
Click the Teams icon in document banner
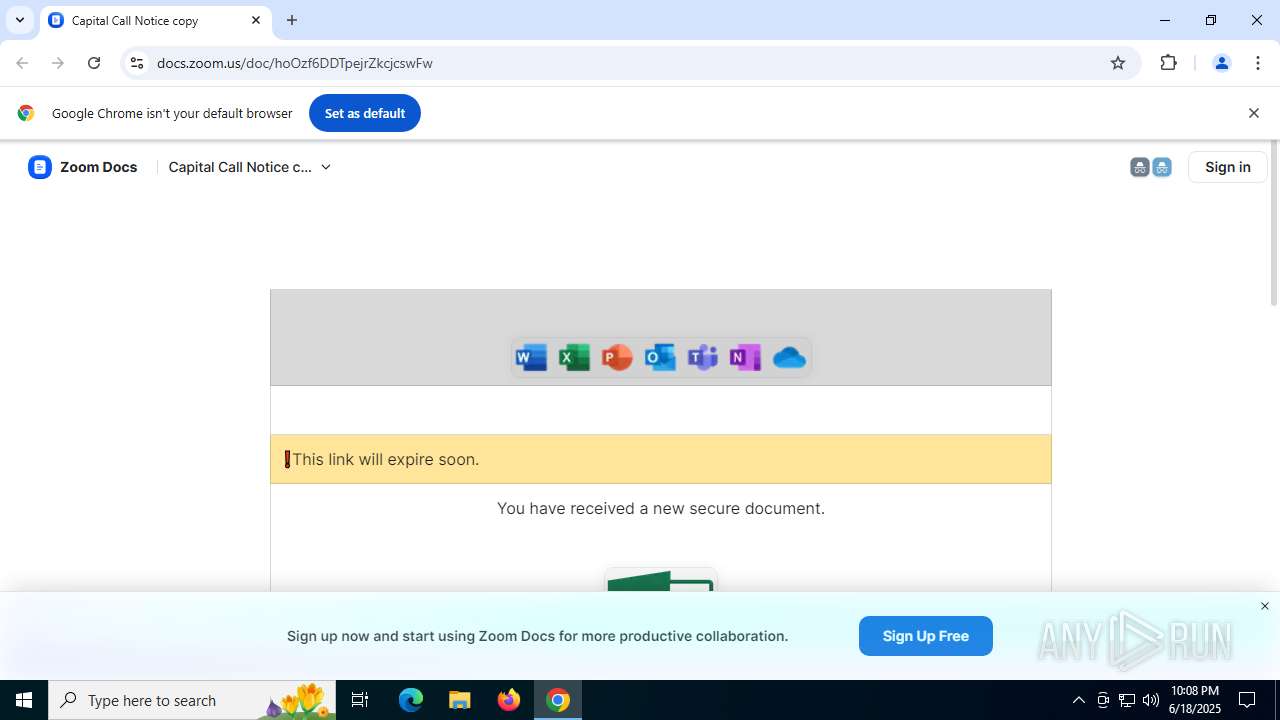pos(703,357)
